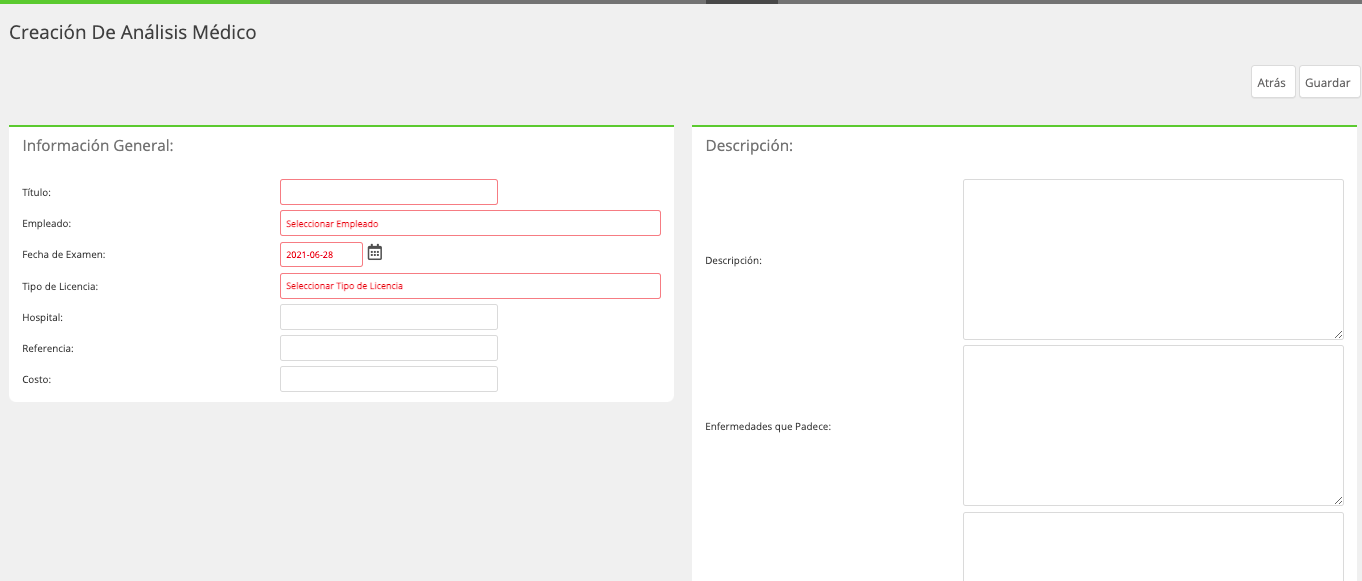Click the Fecha de Examen date field
The image size is (1362, 581).
(x=321, y=255)
